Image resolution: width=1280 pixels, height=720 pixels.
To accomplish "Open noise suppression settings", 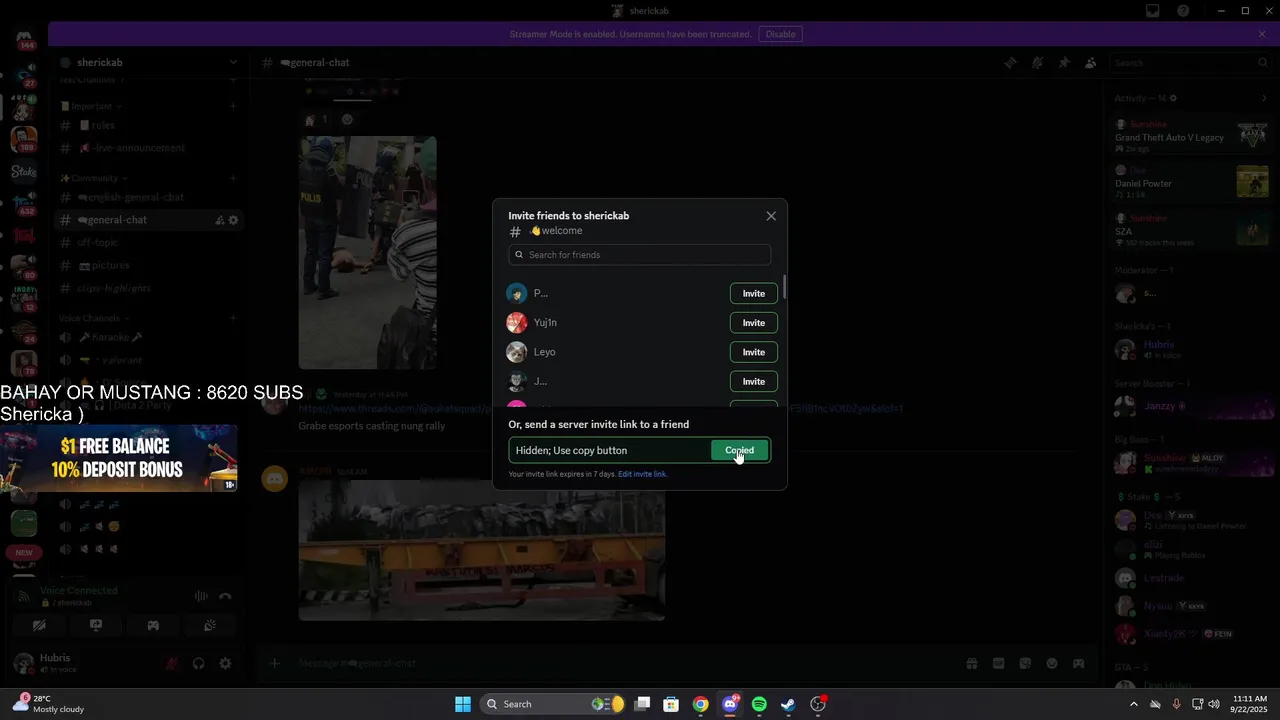I will tap(201, 596).
